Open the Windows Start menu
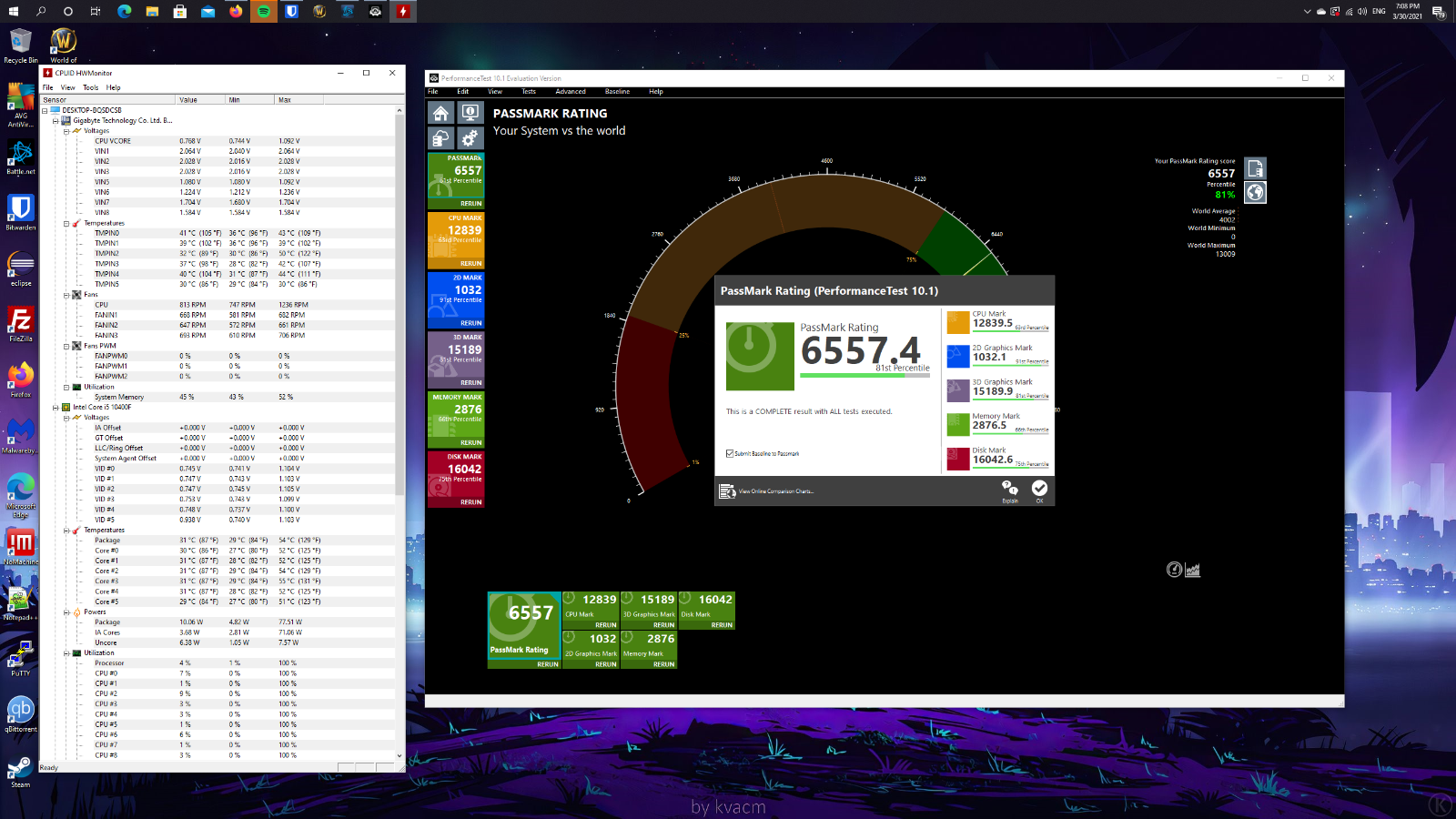1456x819 pixels. 14,11
